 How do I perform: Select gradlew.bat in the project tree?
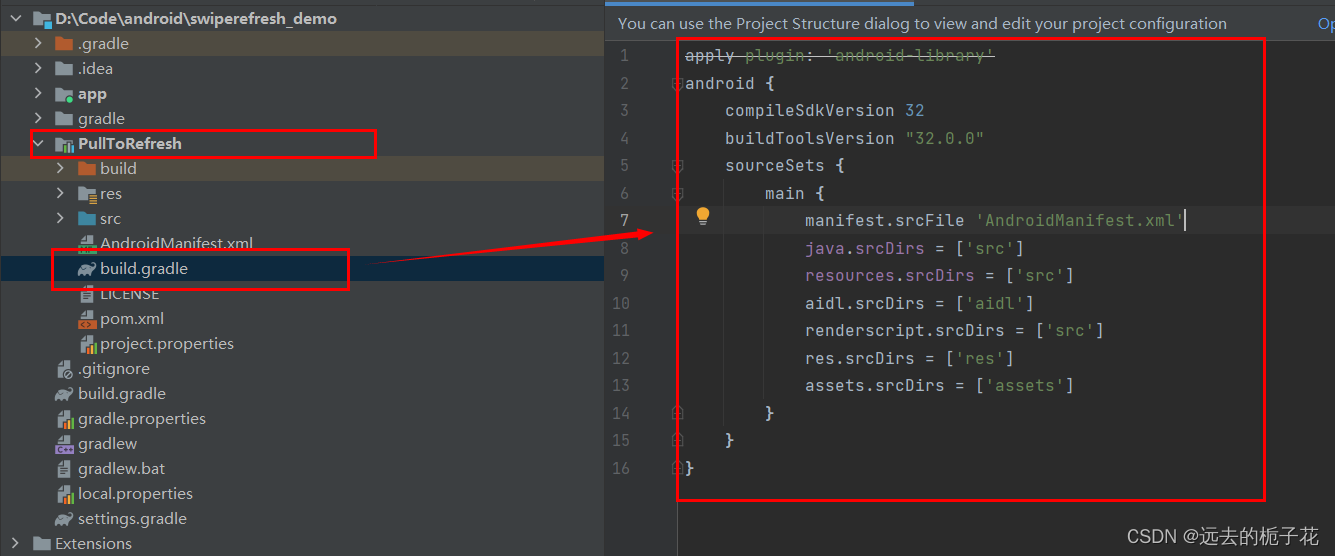(122, 469)
